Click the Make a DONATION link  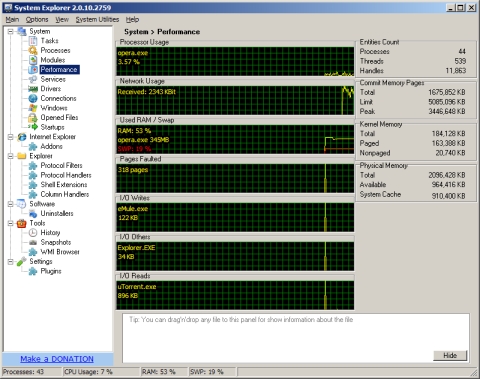pyautogui.click(x=57, y=359)
